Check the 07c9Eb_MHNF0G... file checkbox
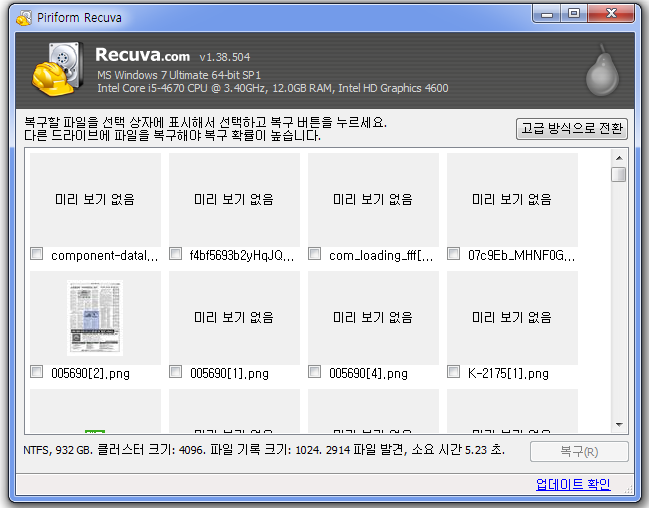This screenshot has width=649, height=508. pos(454,253)
